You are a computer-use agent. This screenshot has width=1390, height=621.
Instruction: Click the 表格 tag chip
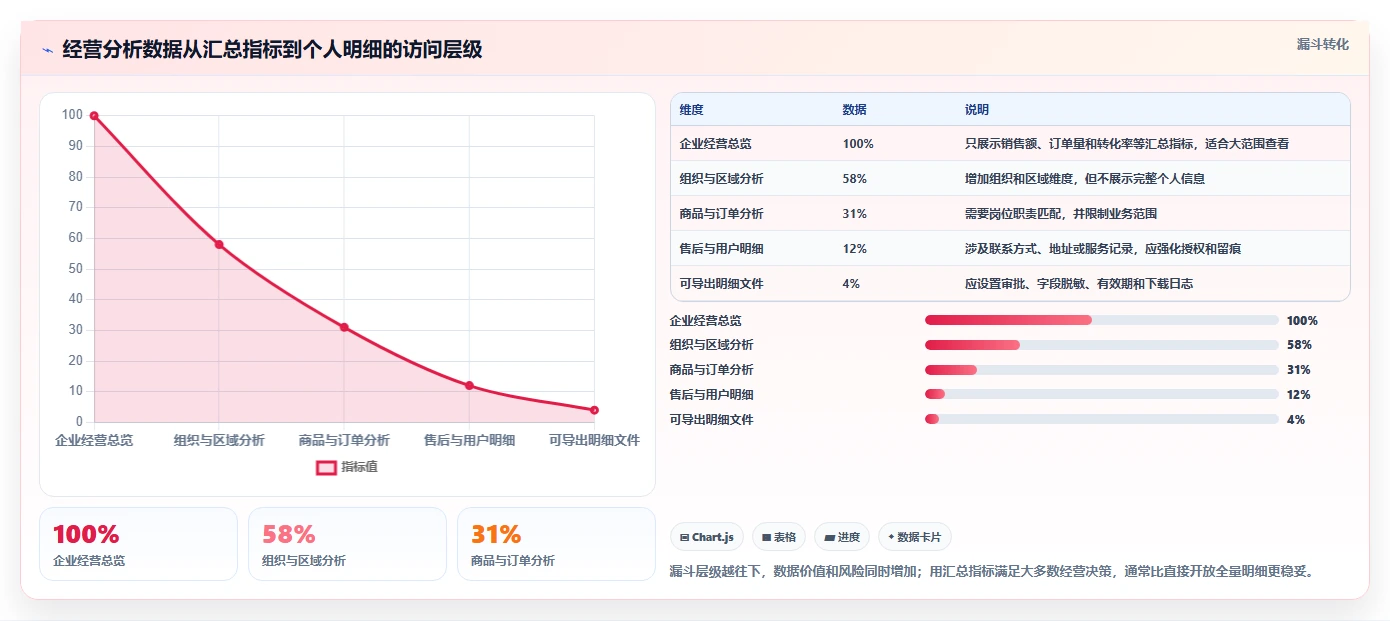[779, 537]
